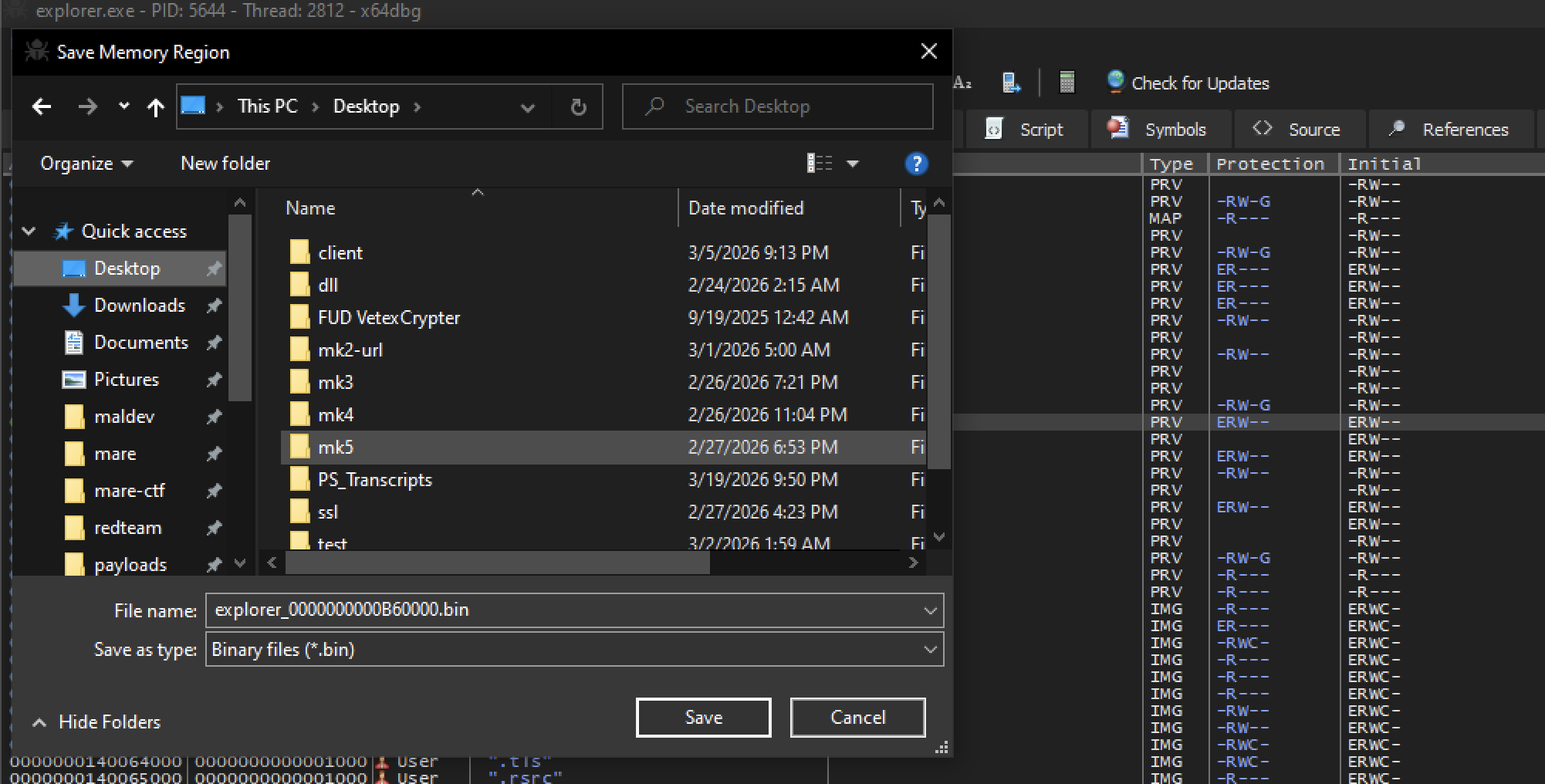1545x784 pixels.
Task: Sort files by Date modified column
Action: 745,208
